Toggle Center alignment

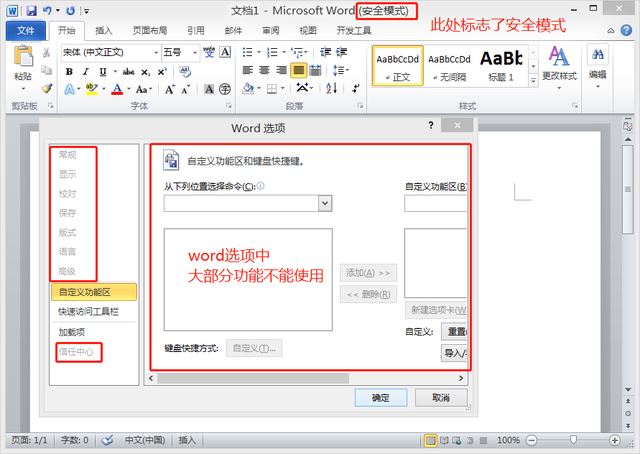[264, 70]
